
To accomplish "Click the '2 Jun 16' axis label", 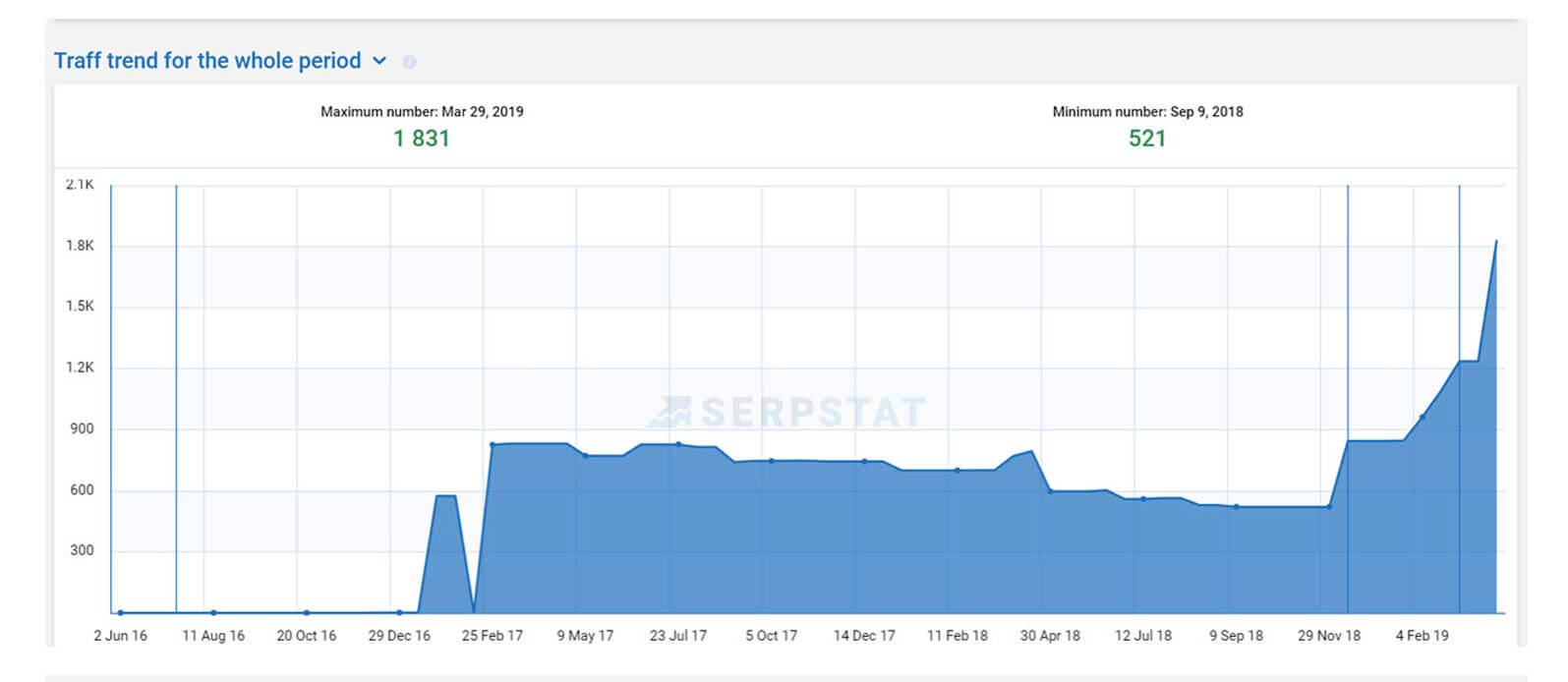I will coord(120,636).
